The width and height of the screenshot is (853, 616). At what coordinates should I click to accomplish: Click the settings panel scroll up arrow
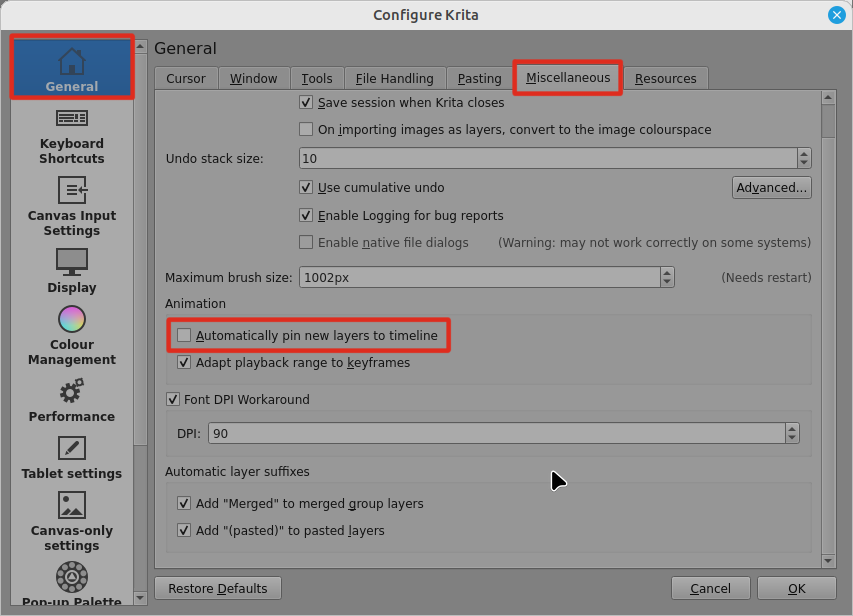tap(828, 98)
